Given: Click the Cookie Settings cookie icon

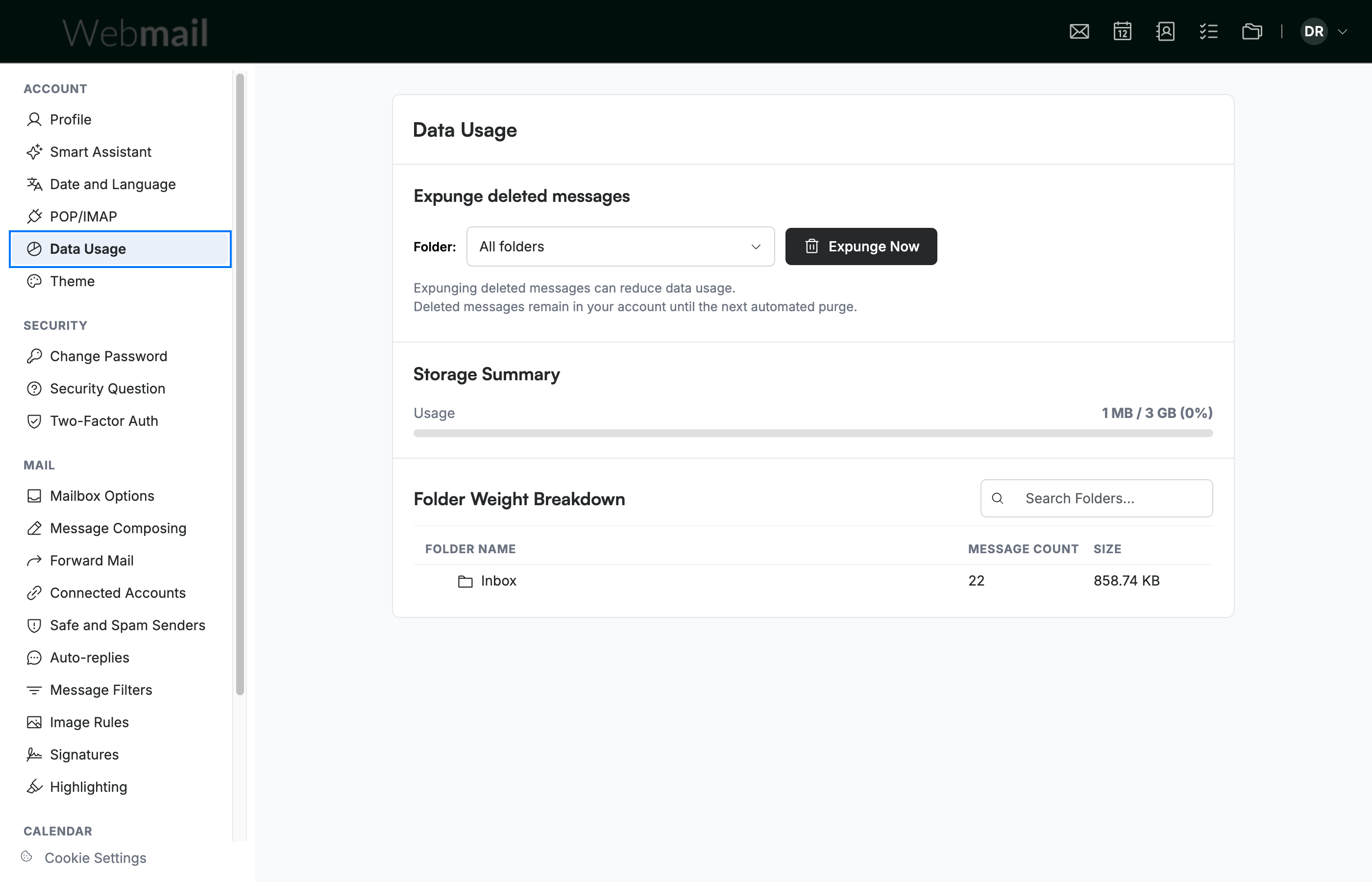Looking at the screenshot, I should (26, 856).
